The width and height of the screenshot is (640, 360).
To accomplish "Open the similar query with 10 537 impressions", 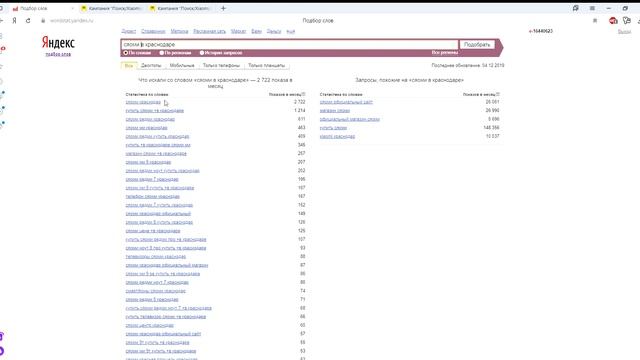I will coord(337,136).
